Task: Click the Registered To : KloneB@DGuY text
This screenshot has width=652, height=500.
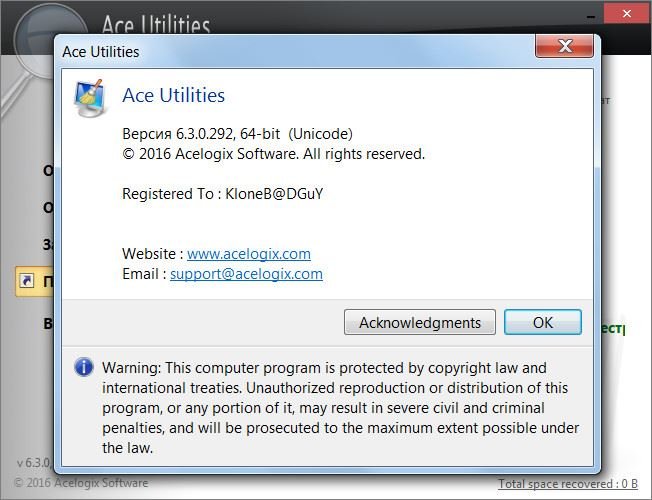Action: pyautogui.click(x=222, y=194)
